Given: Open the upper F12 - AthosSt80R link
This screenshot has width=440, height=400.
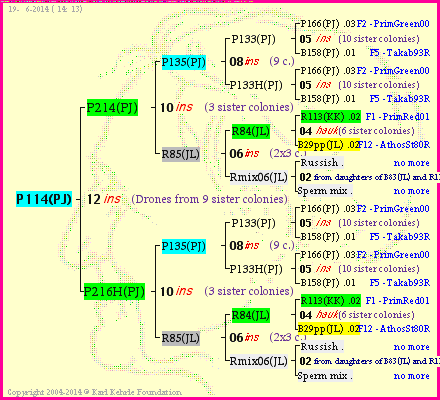Looking at the screenshot, I should 394,145.
